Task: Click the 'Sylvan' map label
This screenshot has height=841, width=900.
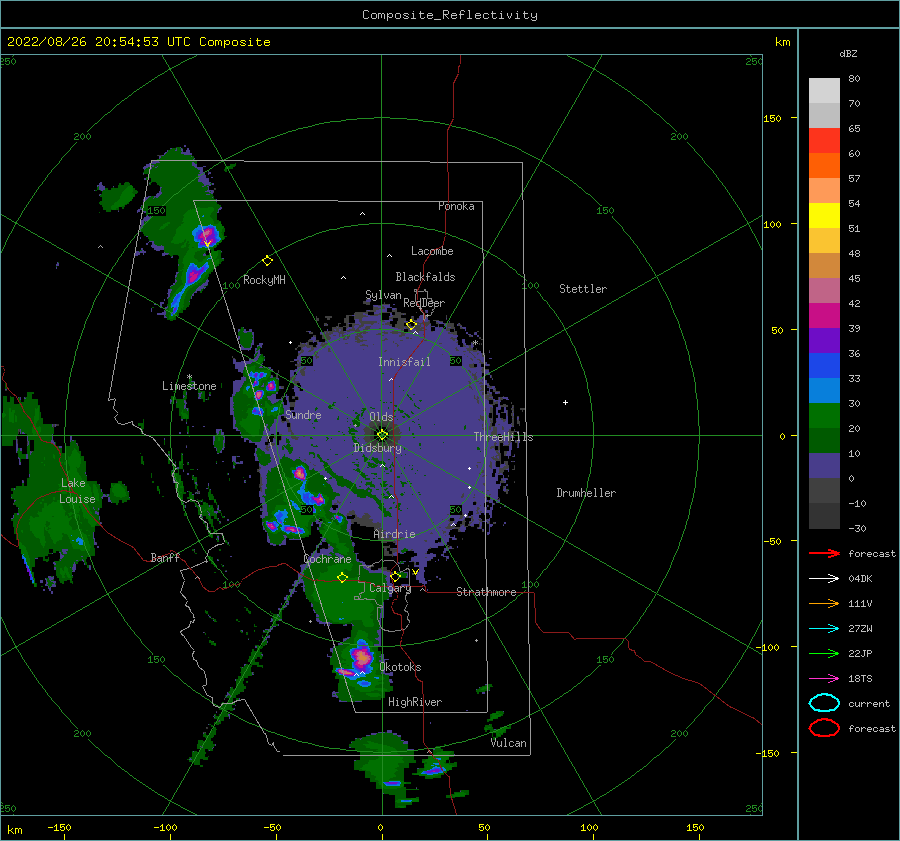Action: click(x=383, y=295)
